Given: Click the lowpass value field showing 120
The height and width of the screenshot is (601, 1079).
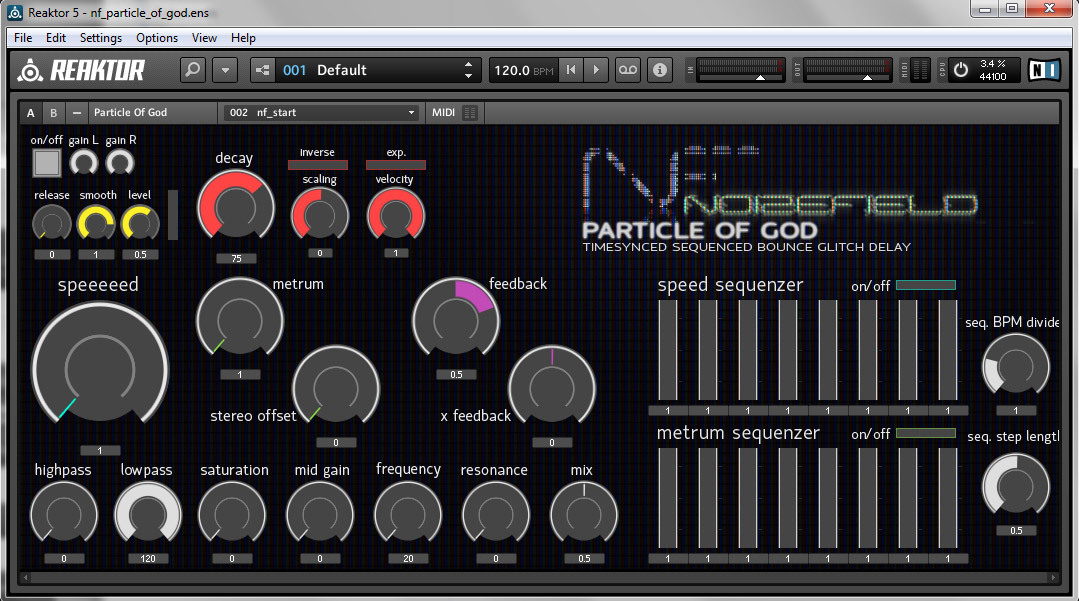Looking at the screenshot, I should coord(148,559).
